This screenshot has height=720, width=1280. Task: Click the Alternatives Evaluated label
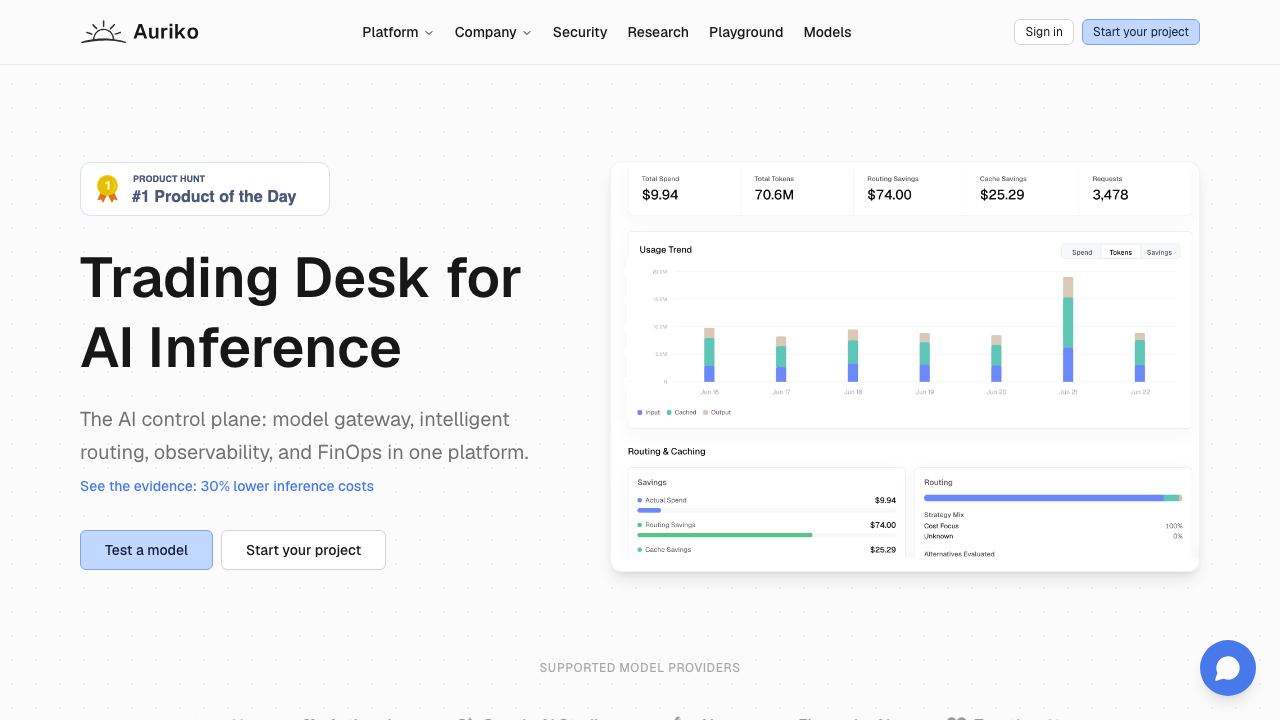click(x=959, y=554)
